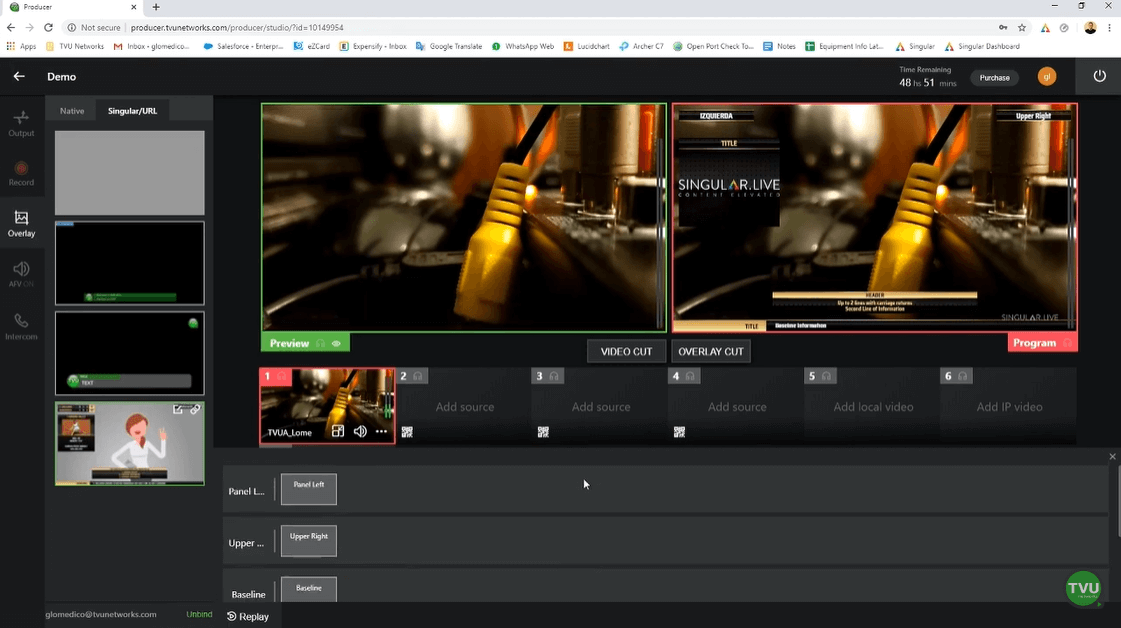1121x628 pixels.
Task: Trigger the Baseline overlay button
Action: pyautogui.click(x=309, y=589)
